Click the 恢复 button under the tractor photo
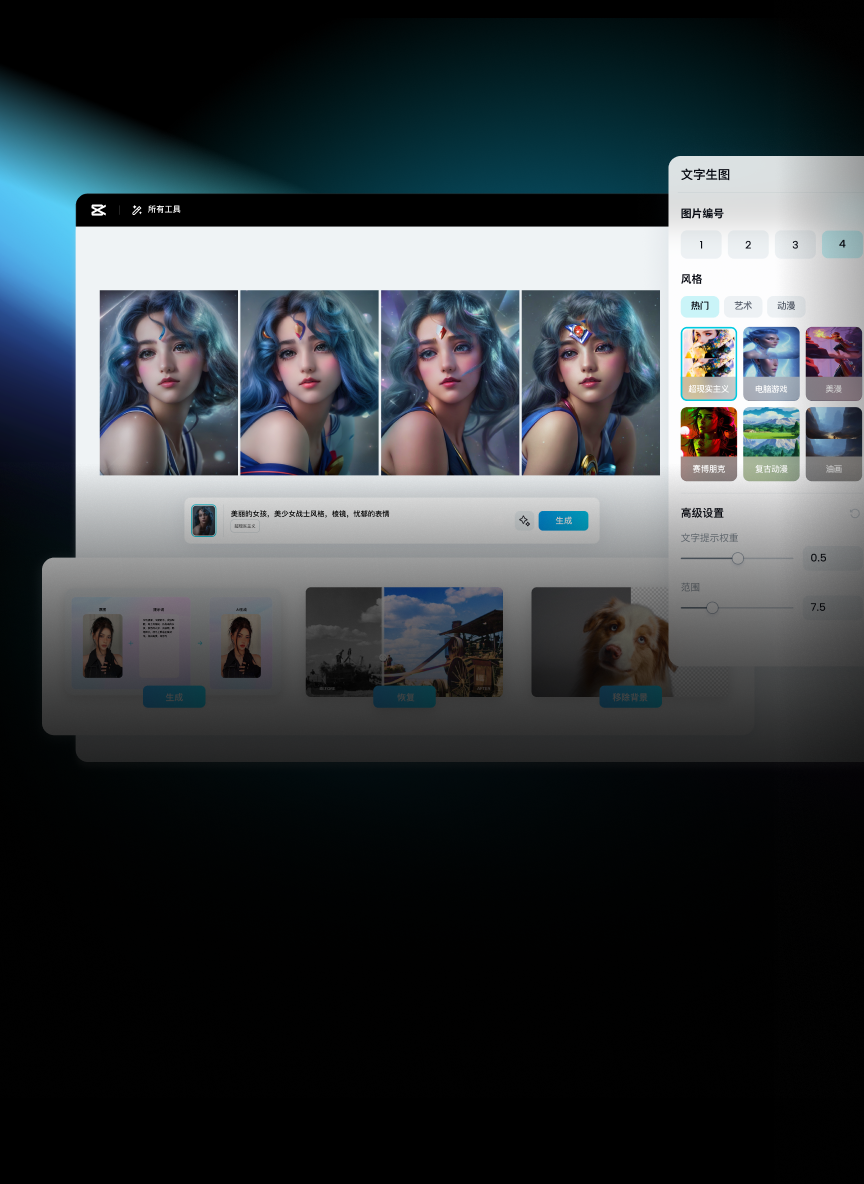Image resolution: width=864 pixels, height=1184 pixels. tap(404, 697)
